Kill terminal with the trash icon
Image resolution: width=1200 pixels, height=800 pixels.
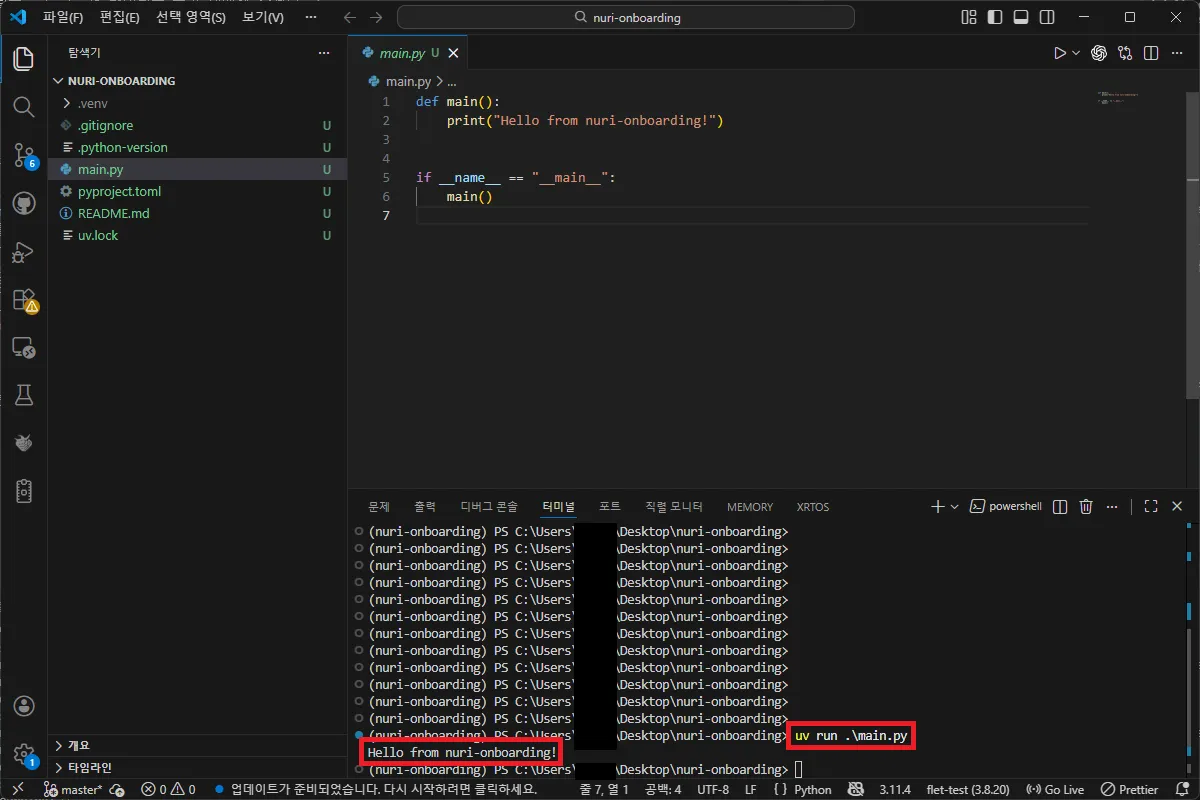click(x=1086, y=507)
